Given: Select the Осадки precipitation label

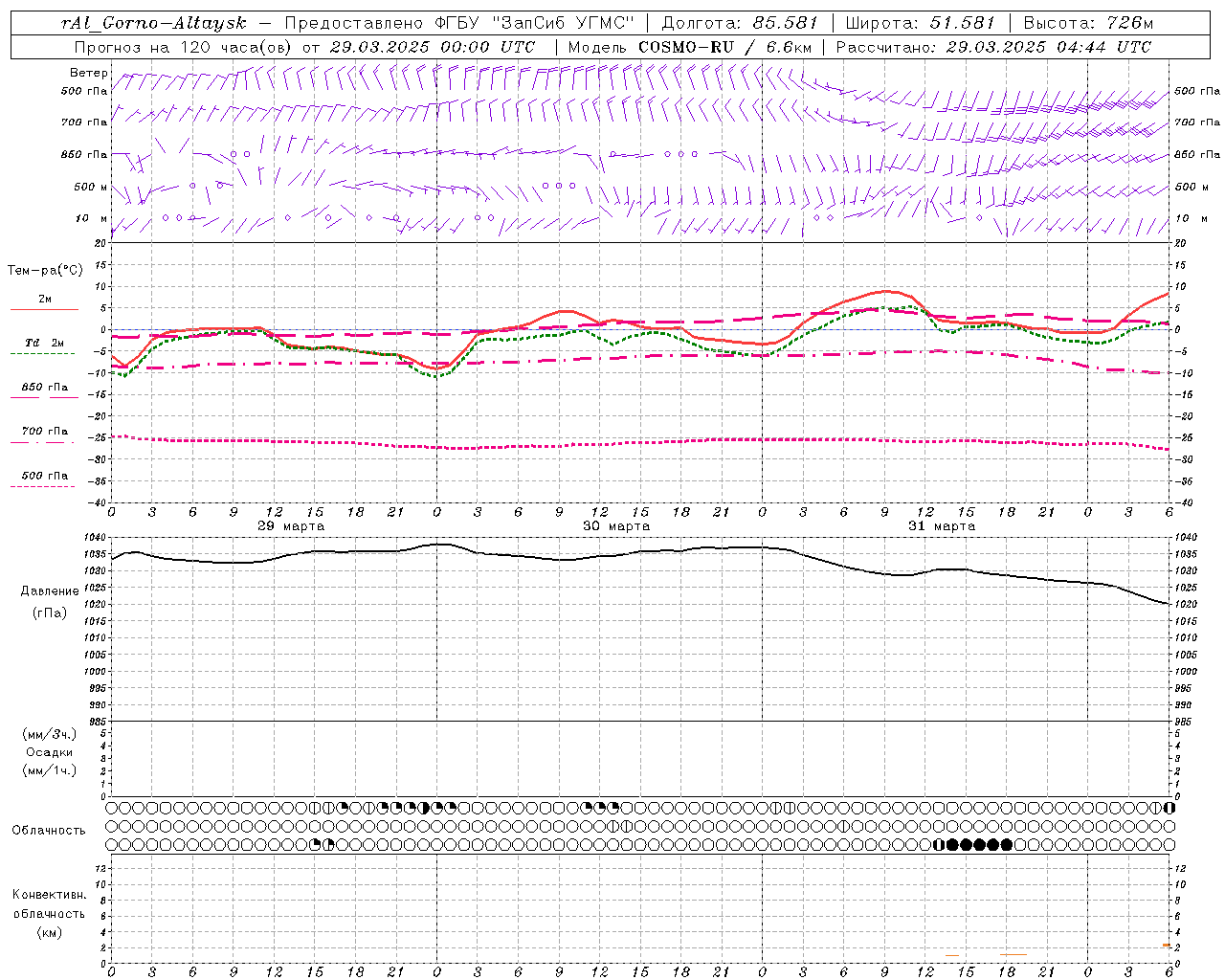Looking at the screenshot, I should [x=50, y=752].
